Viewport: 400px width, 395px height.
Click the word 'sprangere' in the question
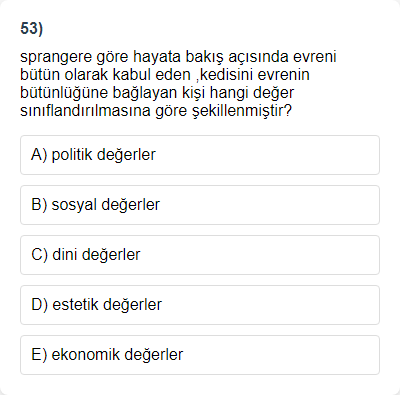click(56, 57)
